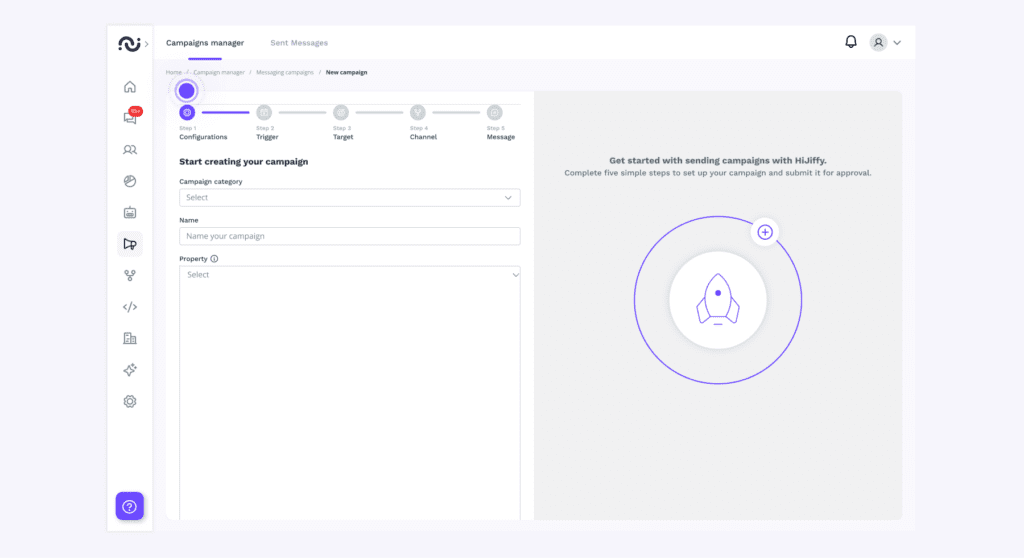Open the properties building icon

129,338
